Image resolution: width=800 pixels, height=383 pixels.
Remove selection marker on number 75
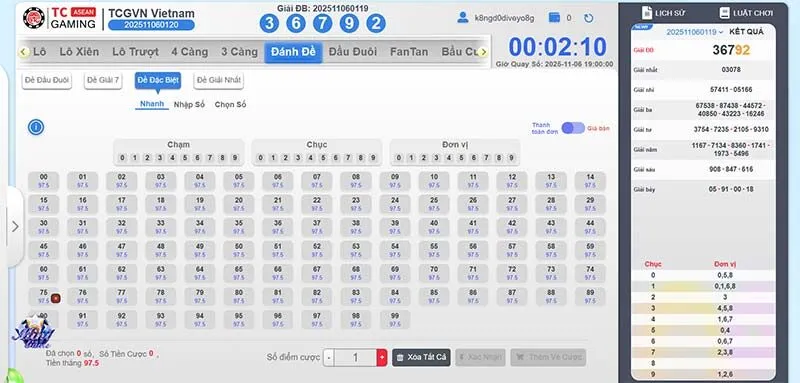56,298
